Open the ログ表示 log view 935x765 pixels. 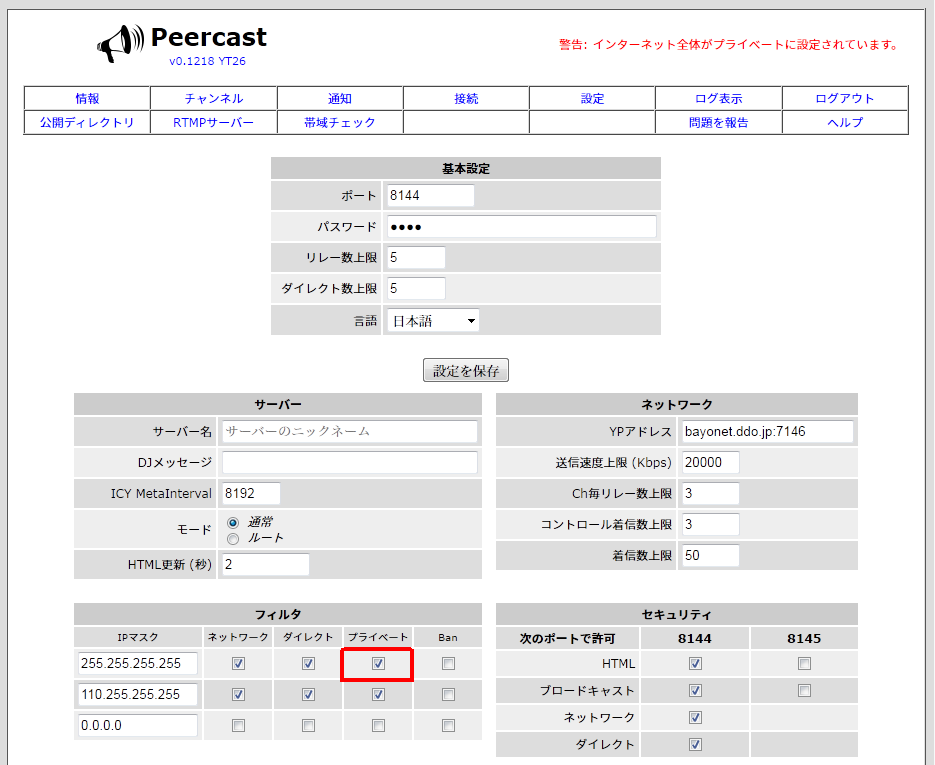click(717, 98)
